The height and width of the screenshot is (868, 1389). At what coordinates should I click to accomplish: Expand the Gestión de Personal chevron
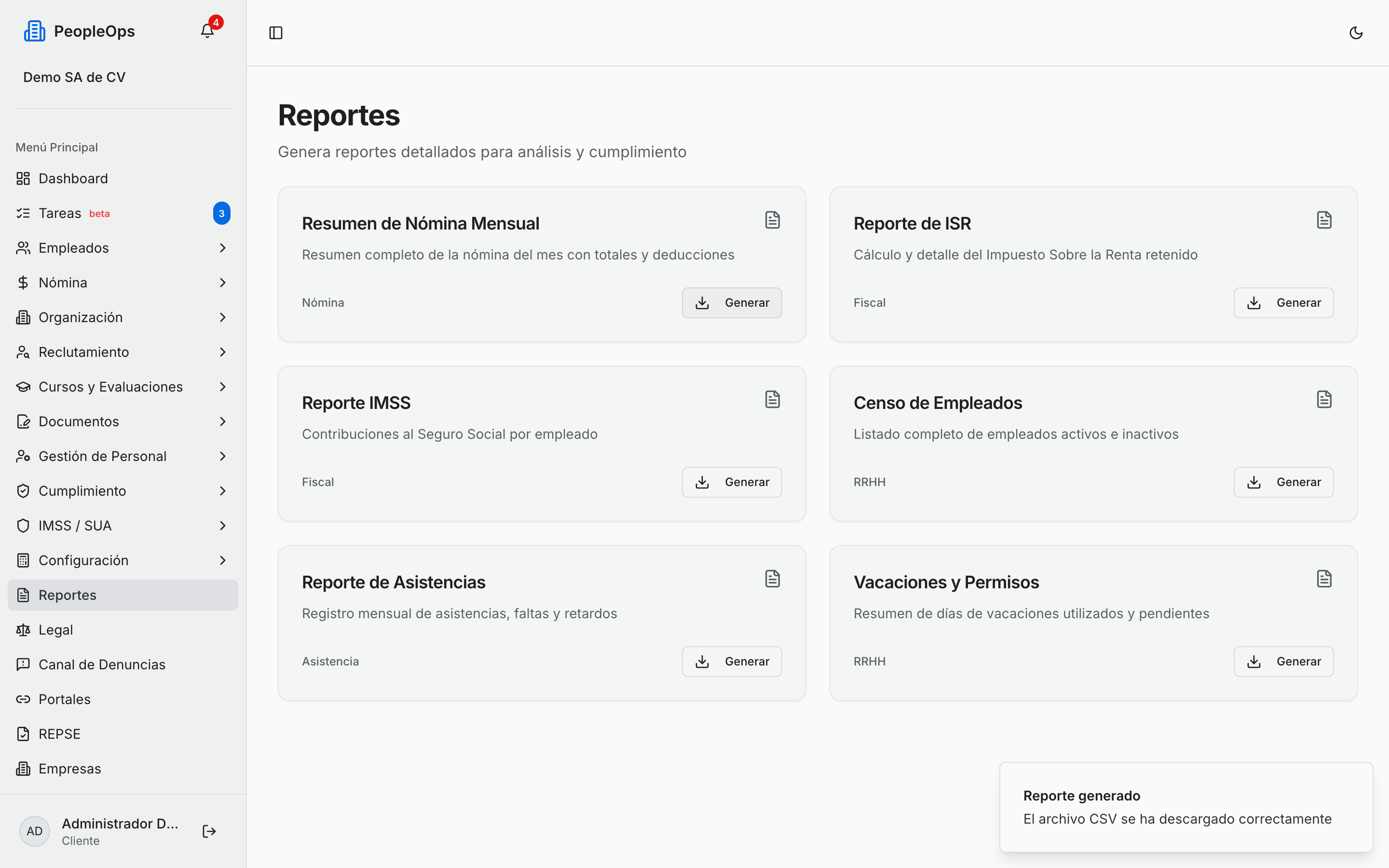point(223,456)
